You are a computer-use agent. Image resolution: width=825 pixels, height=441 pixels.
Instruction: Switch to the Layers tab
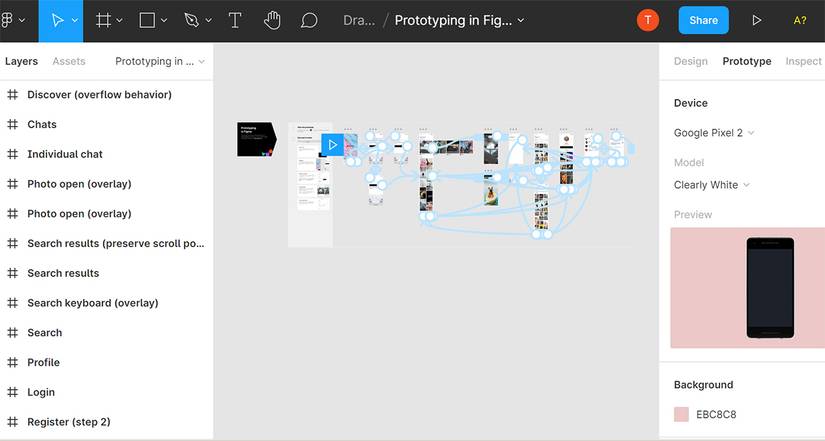(22, 61)
